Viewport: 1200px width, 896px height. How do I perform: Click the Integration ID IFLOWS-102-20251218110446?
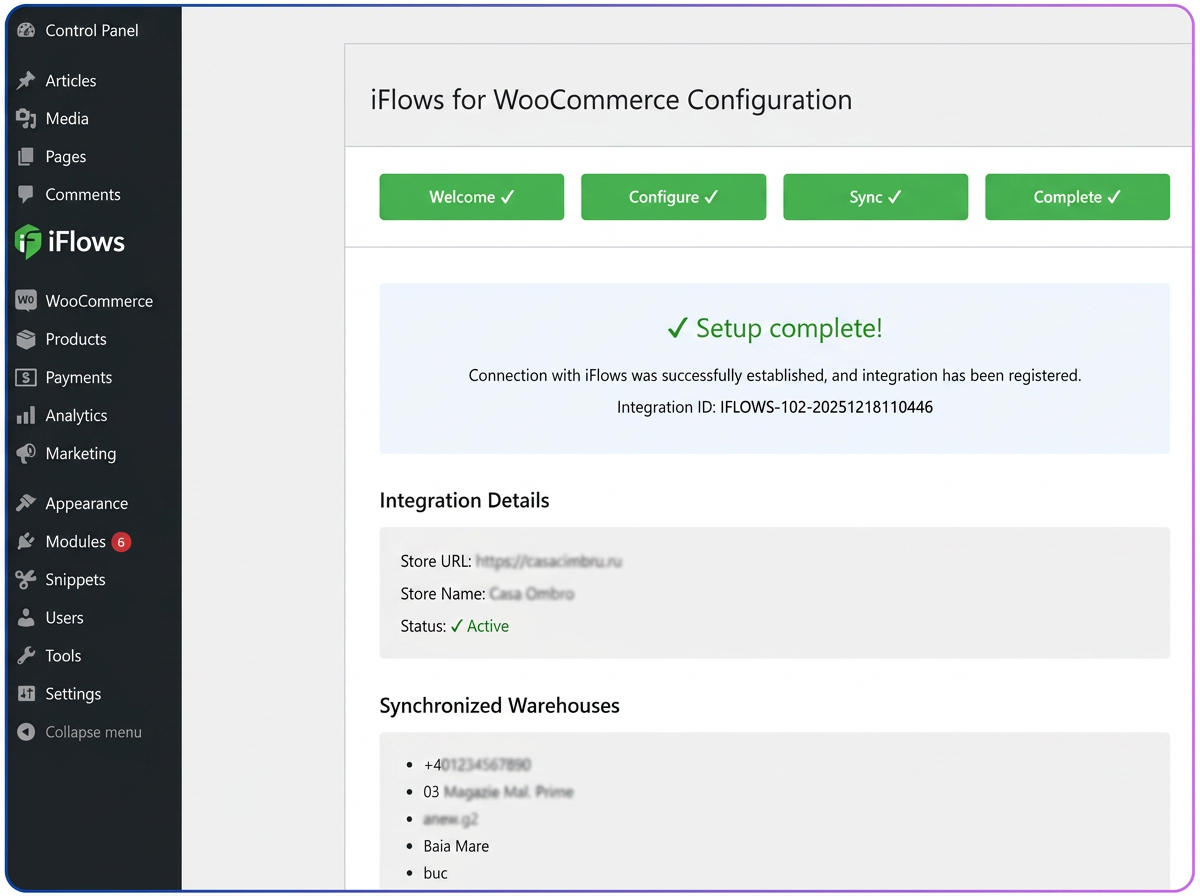[826, 407]
